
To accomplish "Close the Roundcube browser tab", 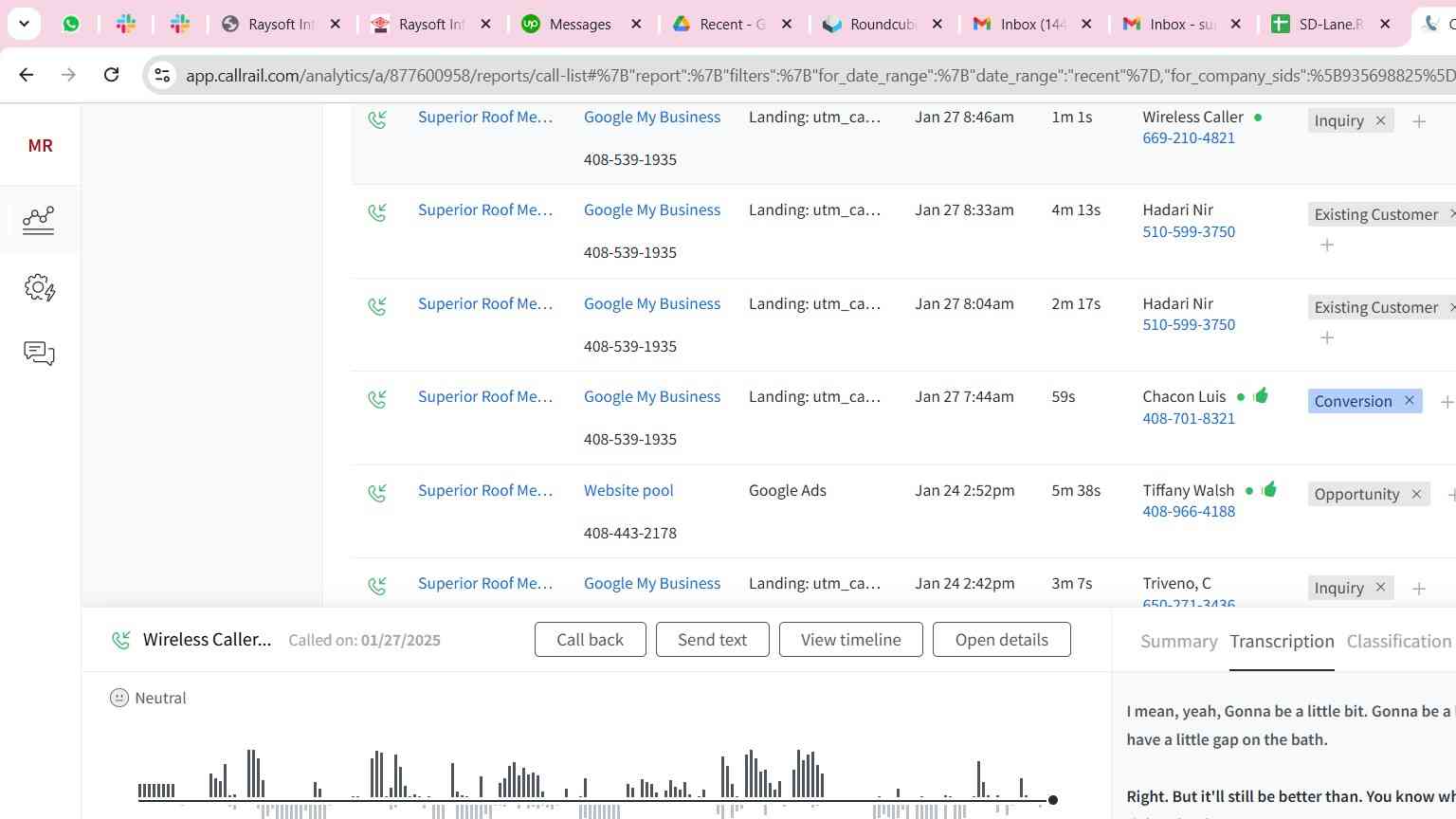I will (937, 24).
